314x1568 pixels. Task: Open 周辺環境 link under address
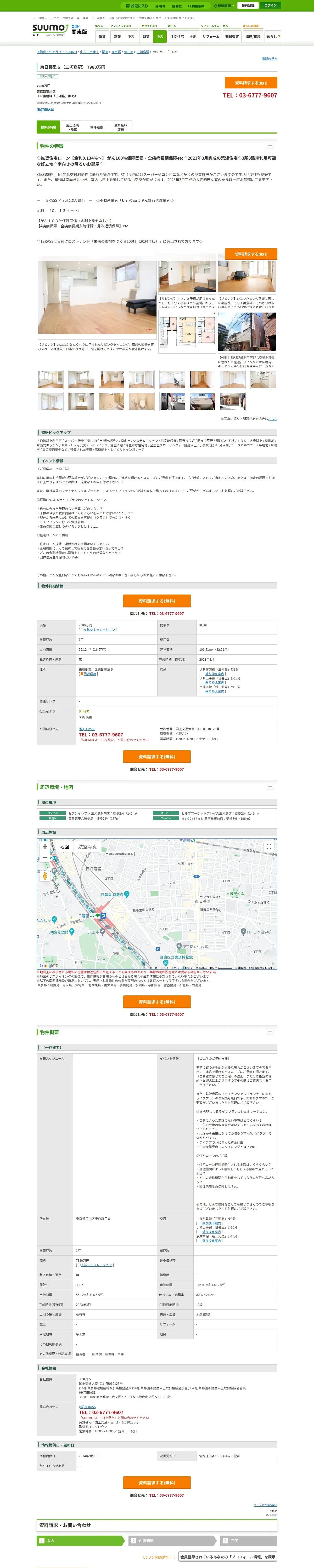click(90, 674)
